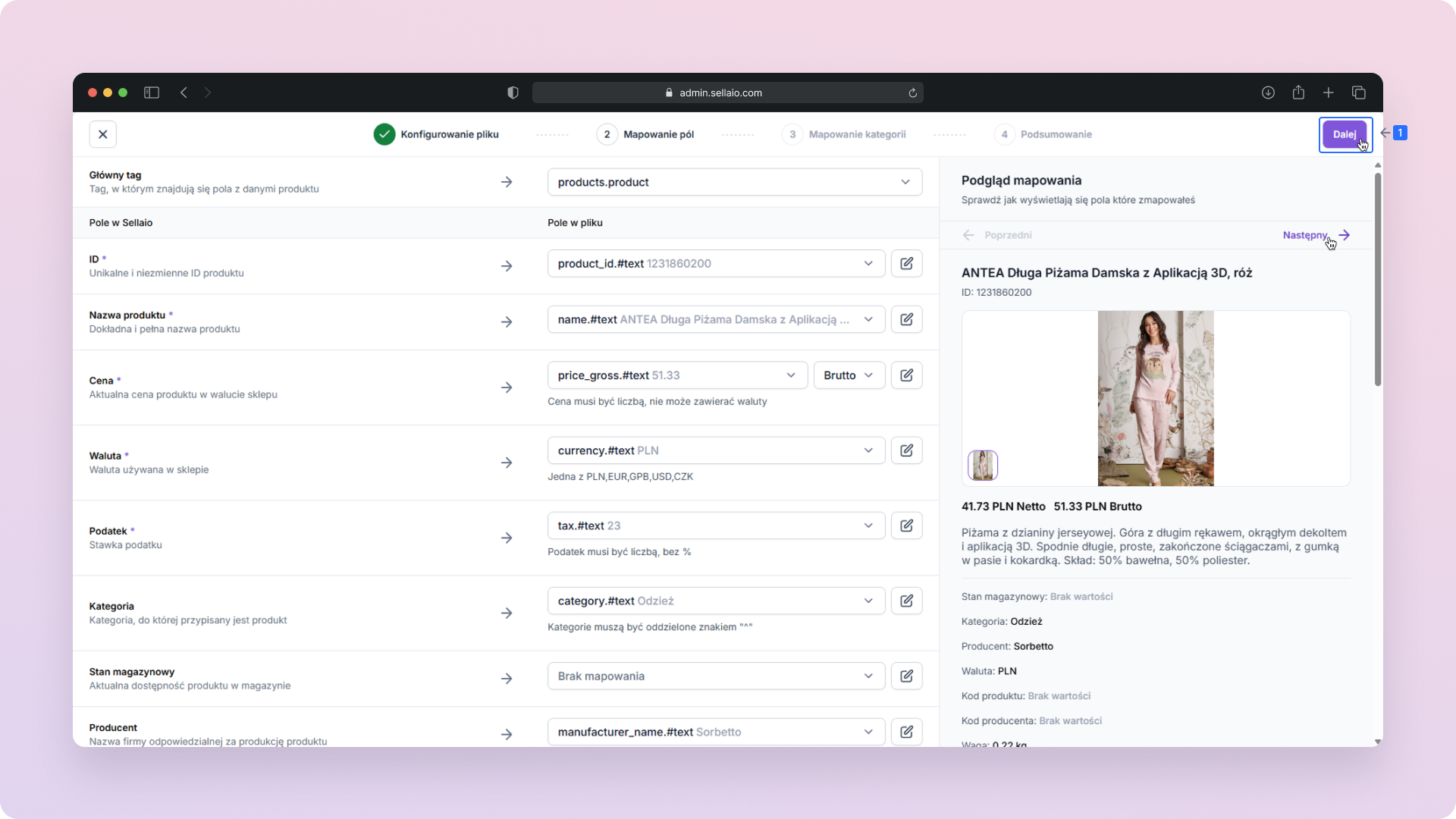The height and width of the screenshot is (819, 1456).
Task: Select the Mapowanie pól step
Action: tap(645, 134)
